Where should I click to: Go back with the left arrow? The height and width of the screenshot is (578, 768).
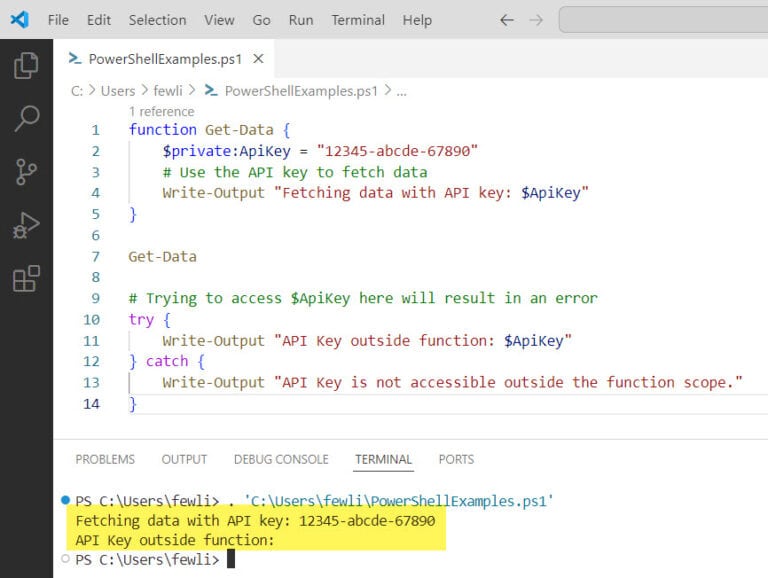tap(507, 20)
